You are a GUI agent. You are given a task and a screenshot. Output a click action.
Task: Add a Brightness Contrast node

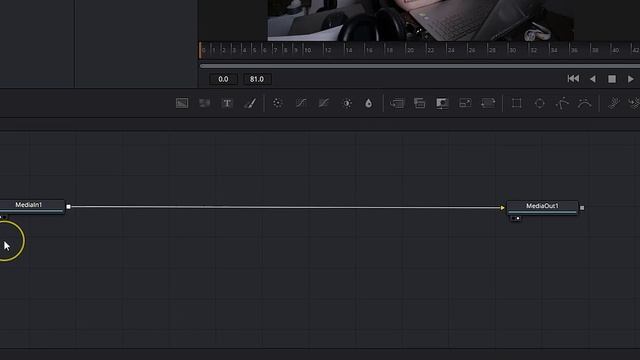(x=347, y=103)
